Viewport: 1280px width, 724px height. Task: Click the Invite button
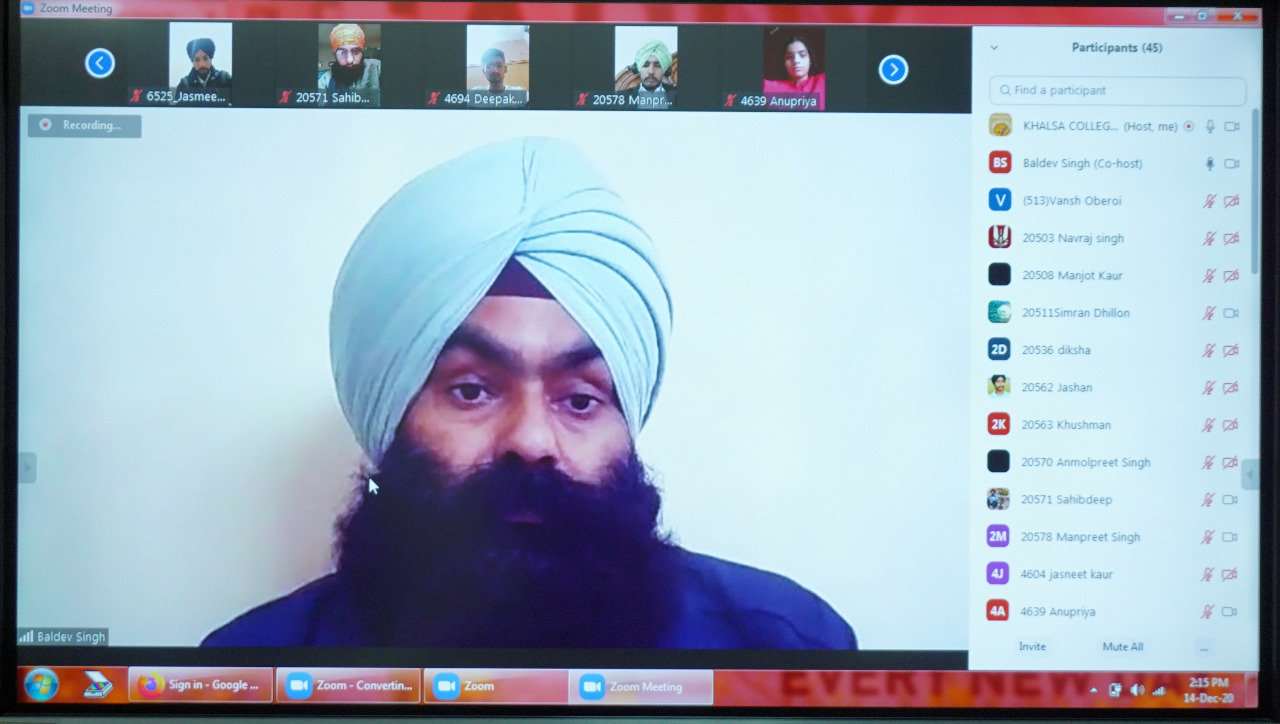click(x=1032, y=647)
